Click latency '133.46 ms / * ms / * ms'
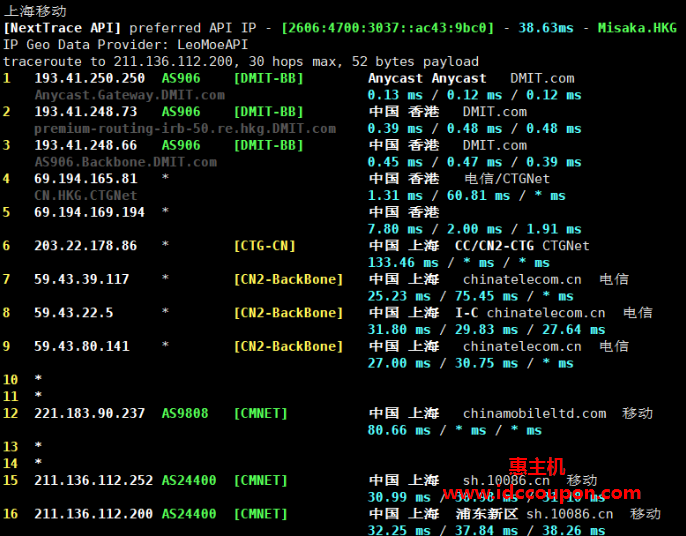 pos(458,263)
